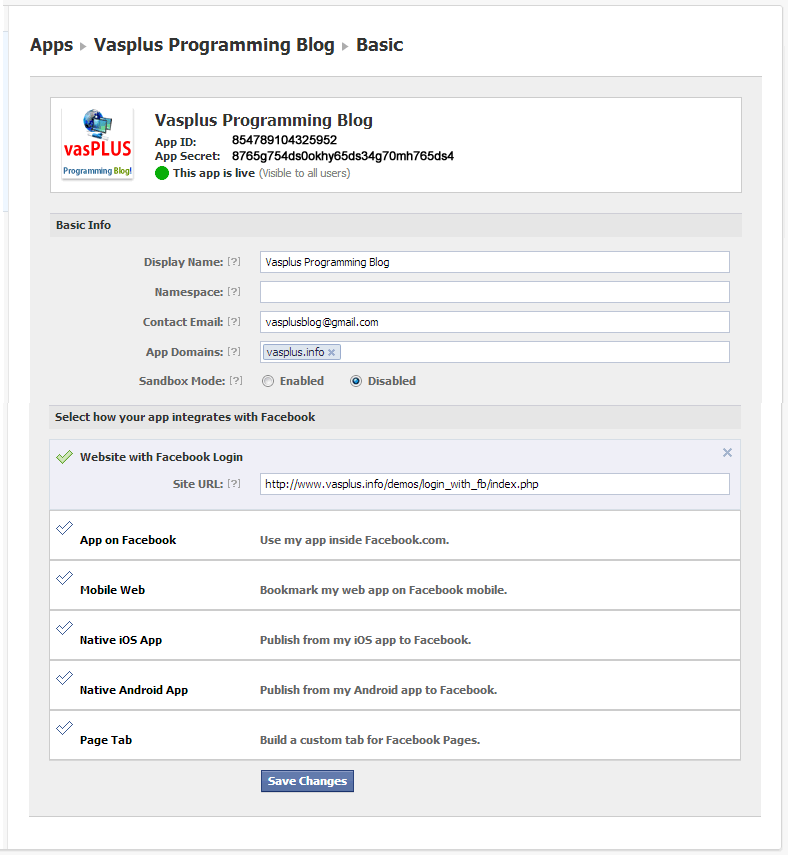Click '(Visible to all users)' text
This screenshot has width=788, height=855.
coord(304,173)
